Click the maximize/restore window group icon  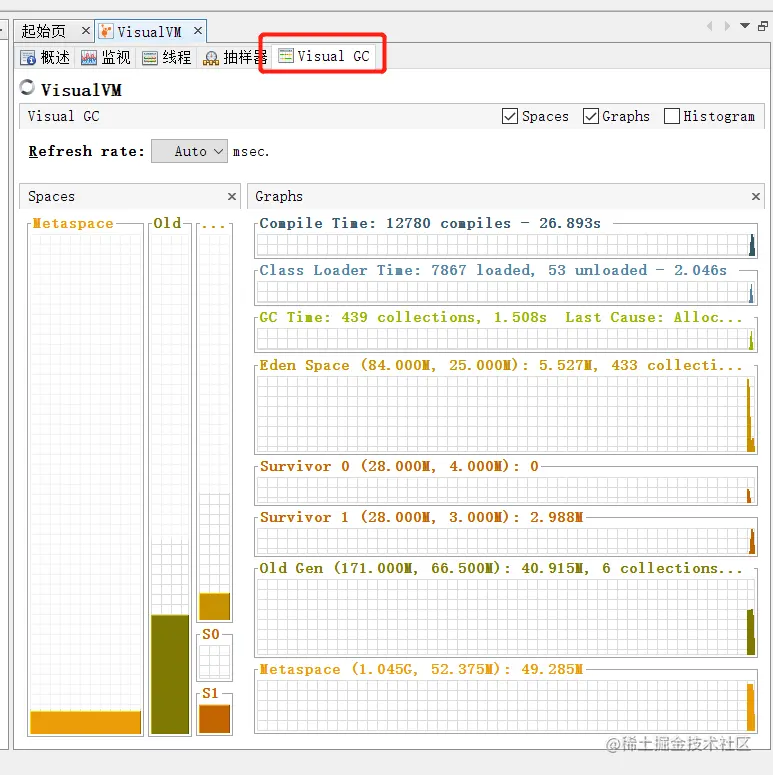(763, 26)
